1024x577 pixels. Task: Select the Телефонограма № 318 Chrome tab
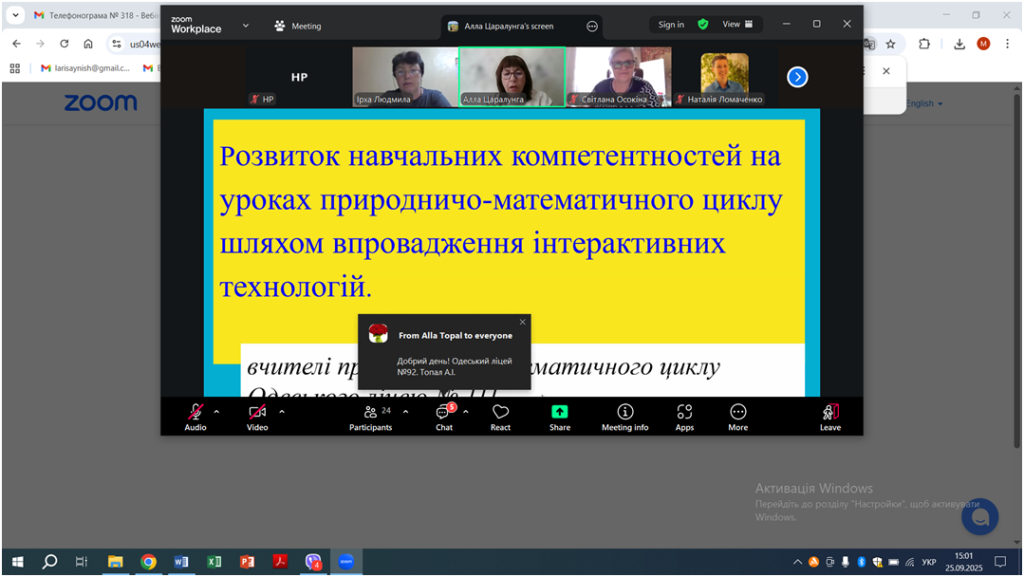tap(95, 14)
